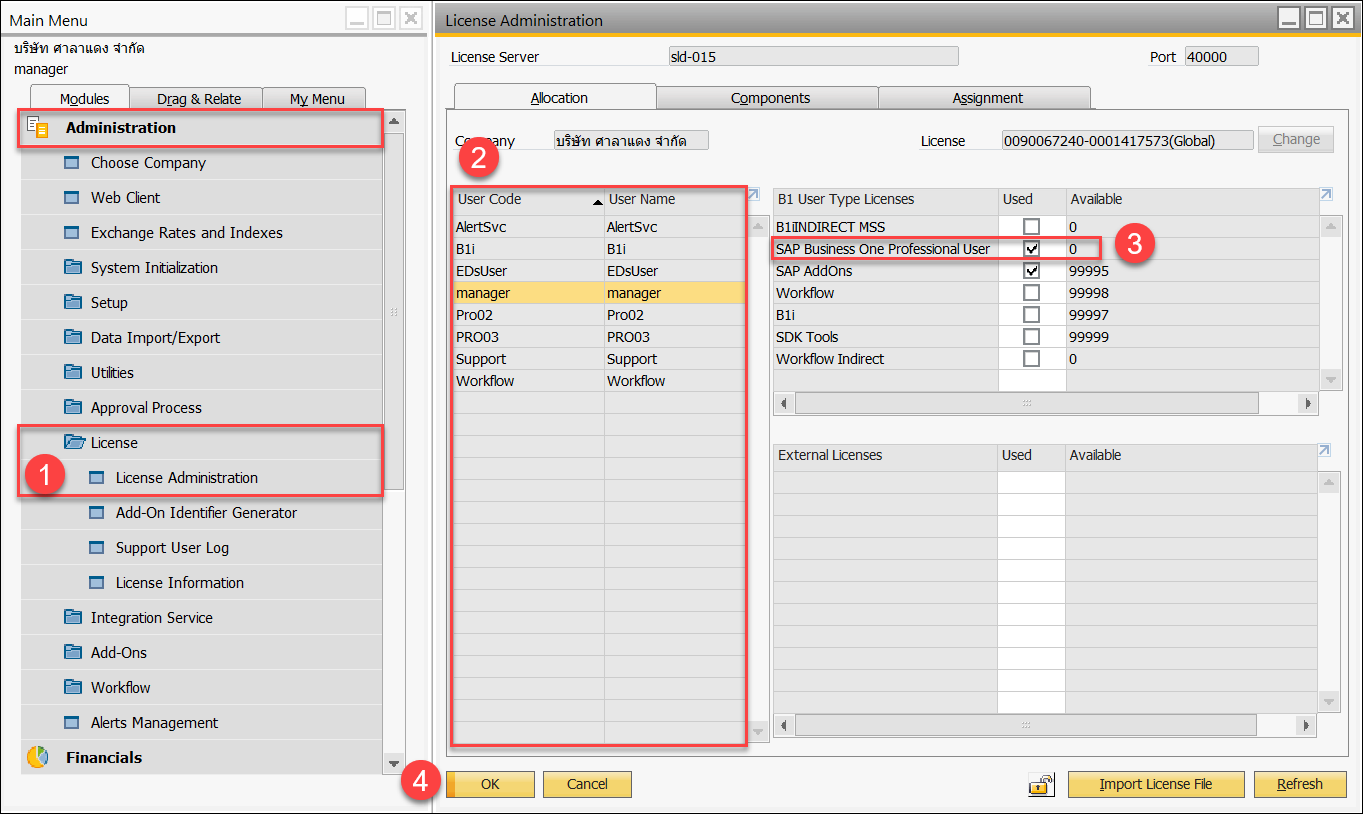This screenshot has height=814, width=1363.
Task: Click the icon beside License Information
Action: tap(96, 583)
